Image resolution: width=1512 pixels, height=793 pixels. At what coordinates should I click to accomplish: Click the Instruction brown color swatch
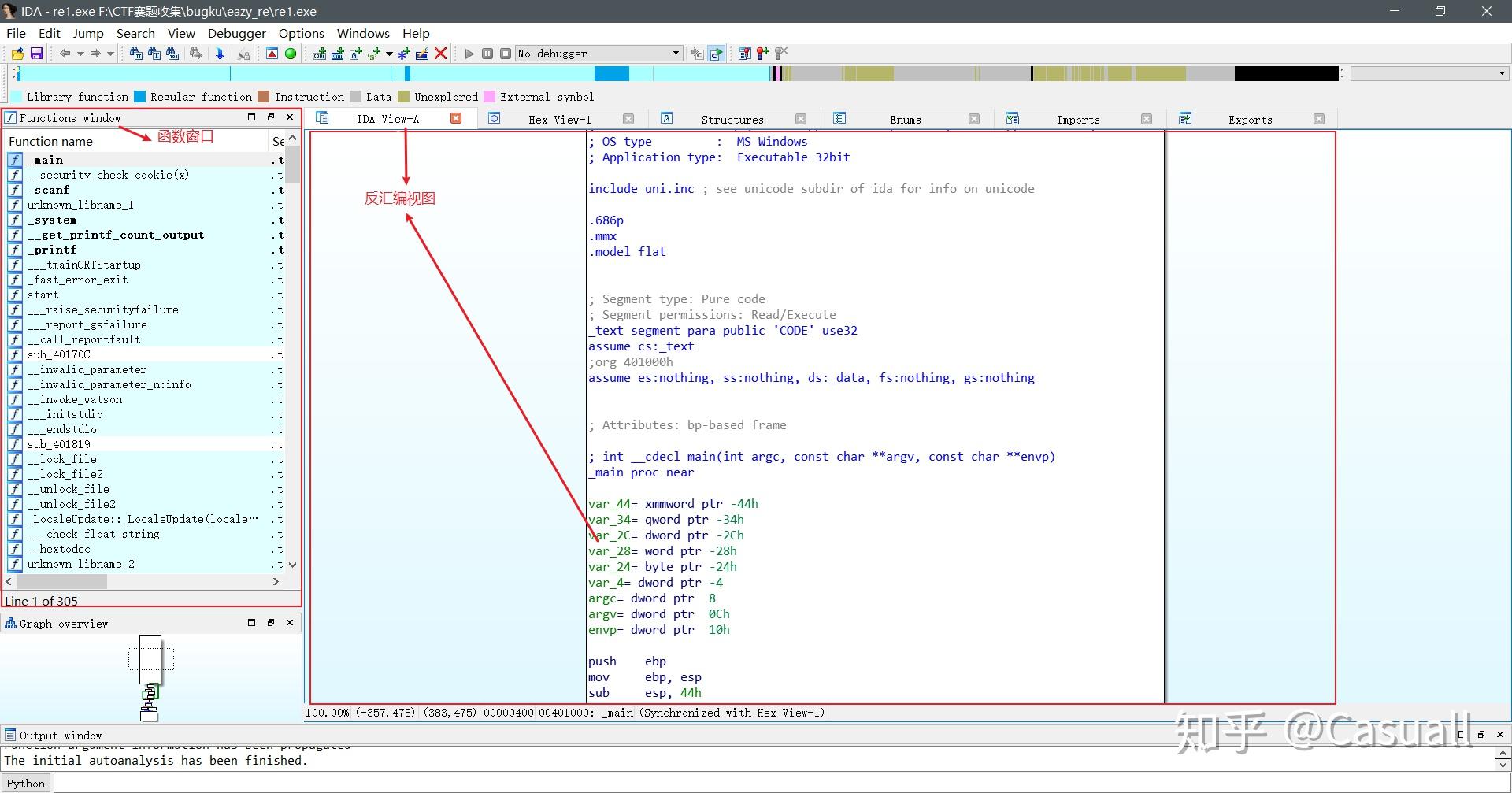[264, 97]
